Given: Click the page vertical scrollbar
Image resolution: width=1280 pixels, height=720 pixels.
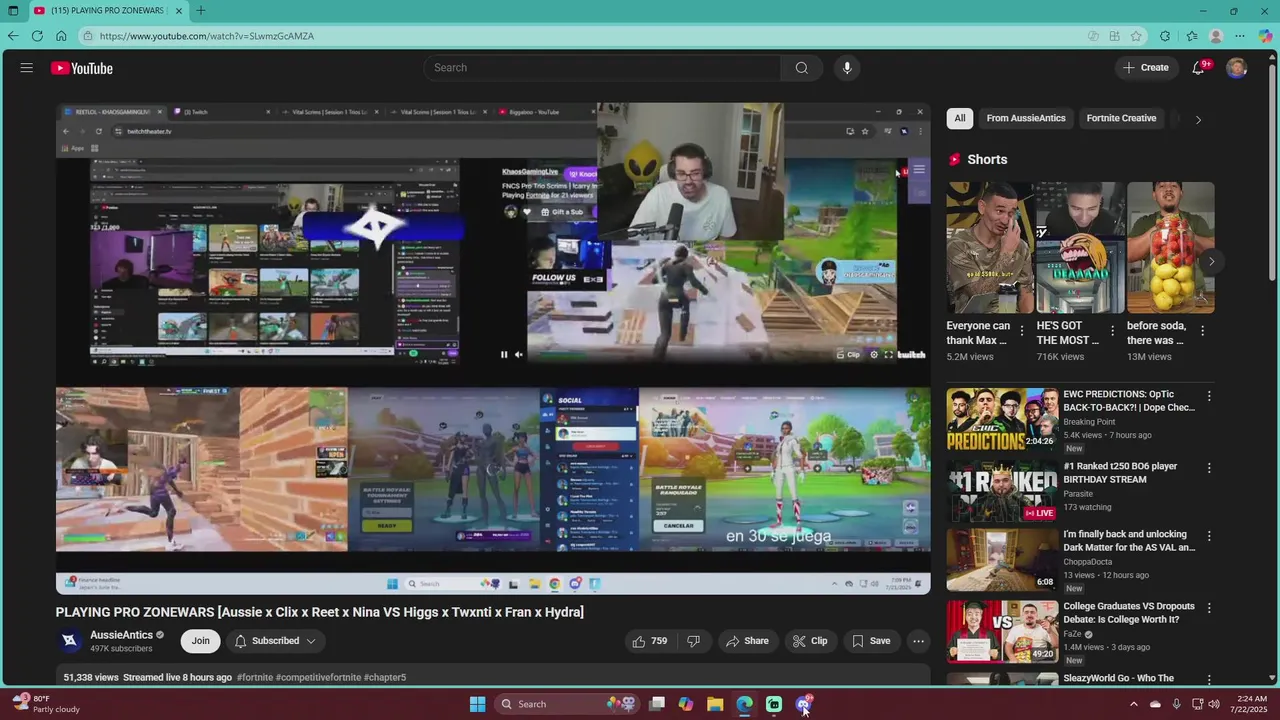Looking at the screenshot, I should point(1272,370).
